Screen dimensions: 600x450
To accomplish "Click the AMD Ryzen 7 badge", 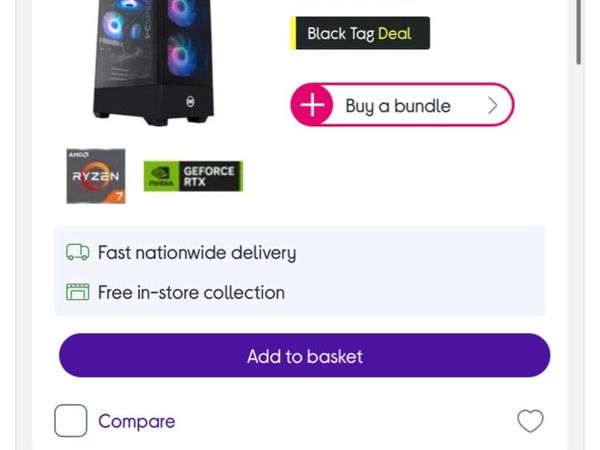I will (x=96, y=176).
